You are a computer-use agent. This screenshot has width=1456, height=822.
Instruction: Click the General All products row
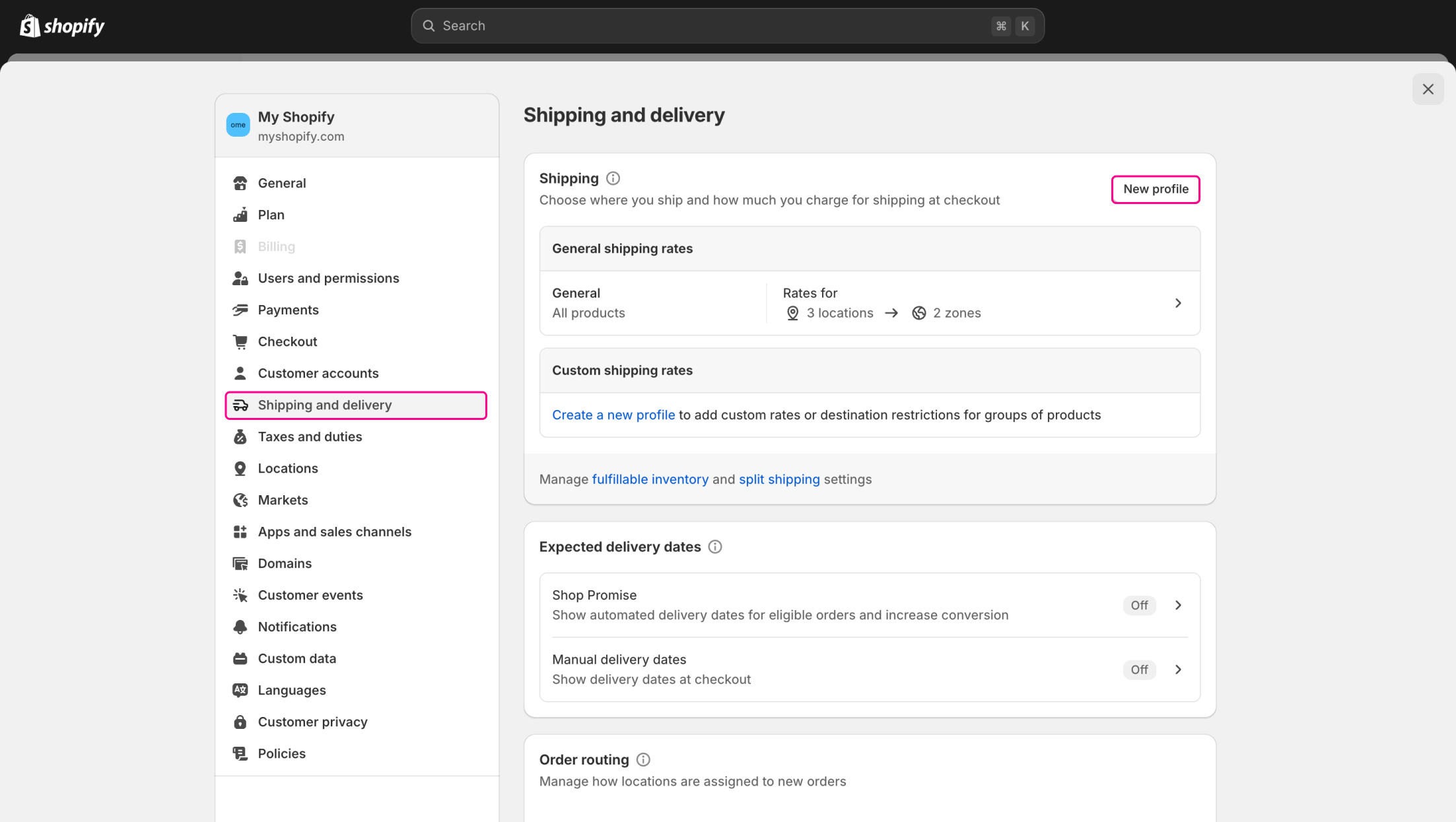(870, 303)
